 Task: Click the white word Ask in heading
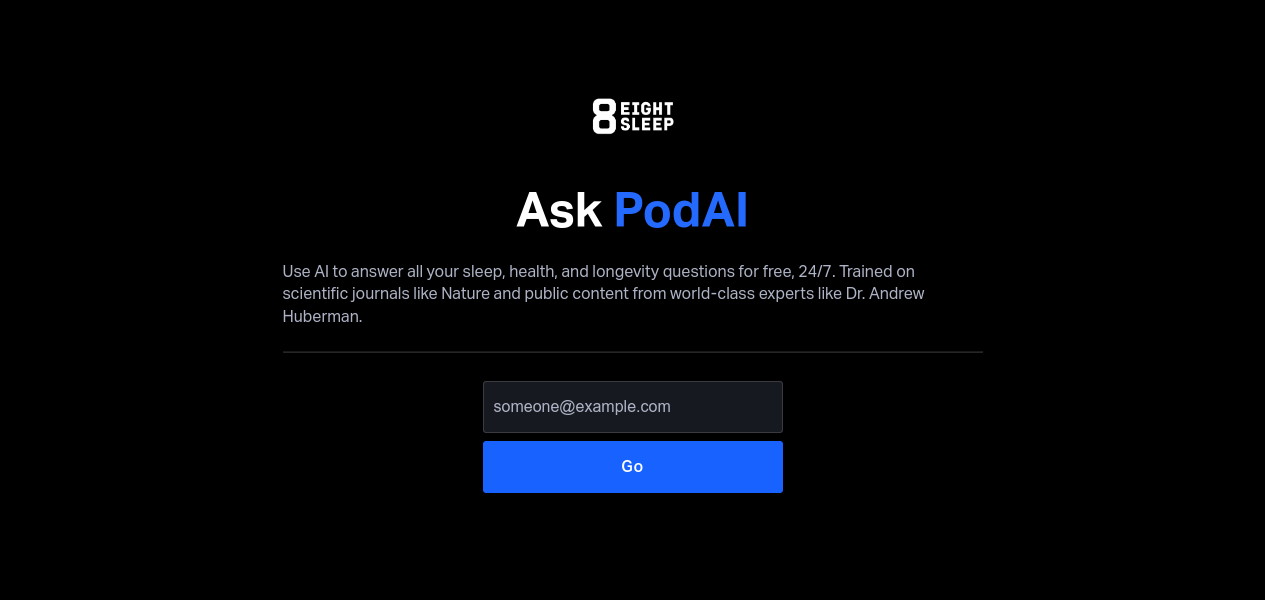[558, 211]
